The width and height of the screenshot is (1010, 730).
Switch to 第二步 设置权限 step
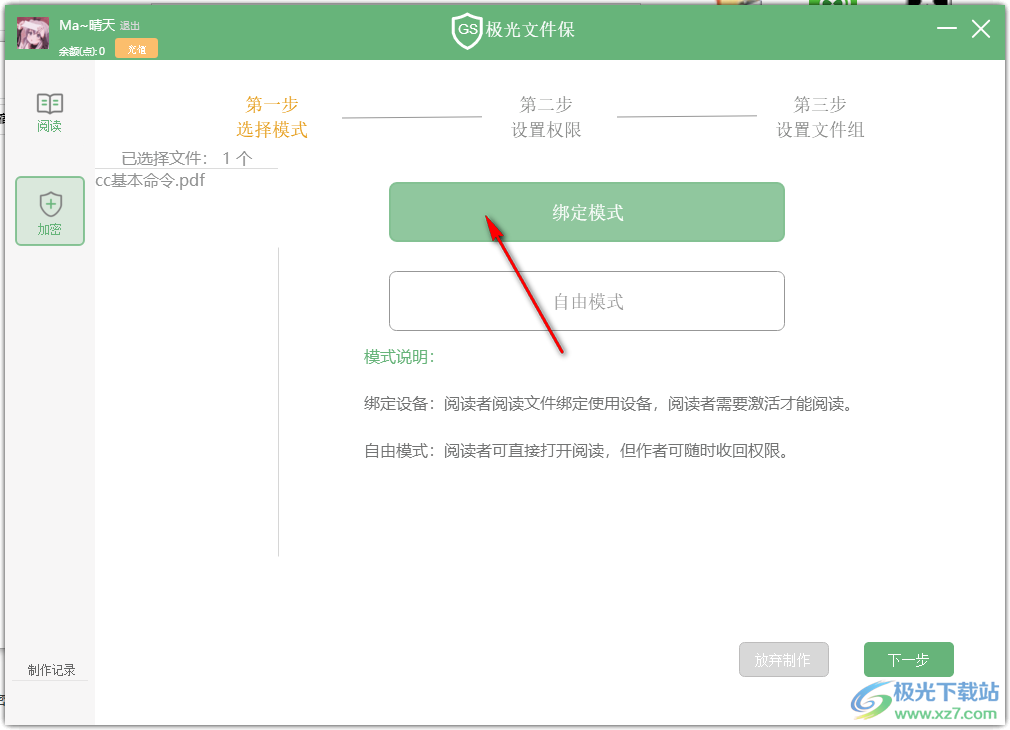[x=546, y=116]
